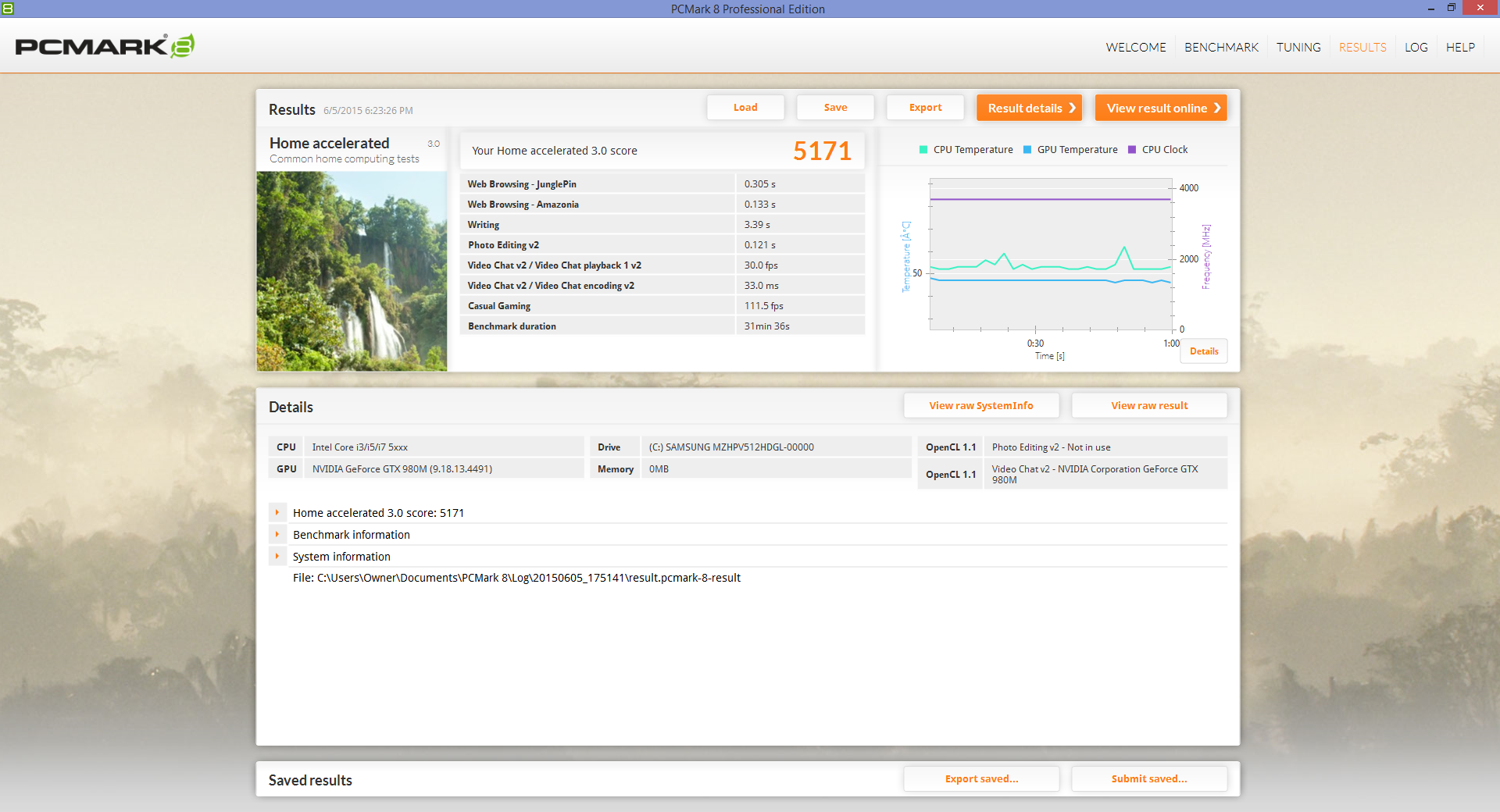1500x812 pixels.
Task: Click the PCMark 8 logo
Action: pyautogui.click(x=105, y=46)
